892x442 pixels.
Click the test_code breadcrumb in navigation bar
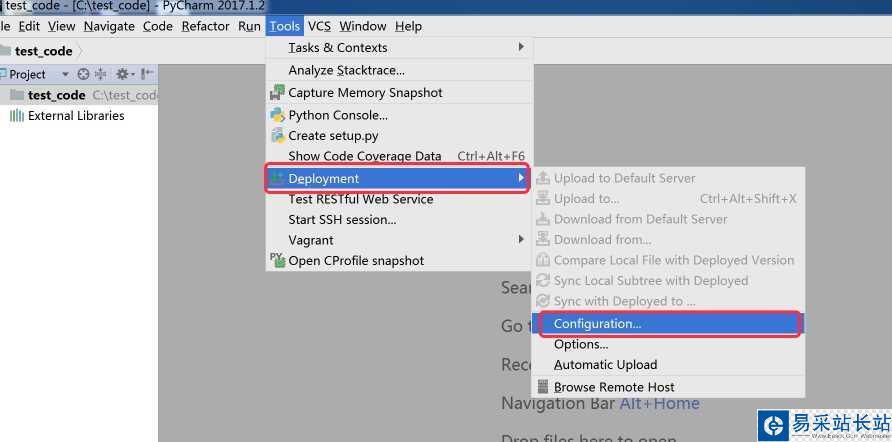[x=43, y=51]
